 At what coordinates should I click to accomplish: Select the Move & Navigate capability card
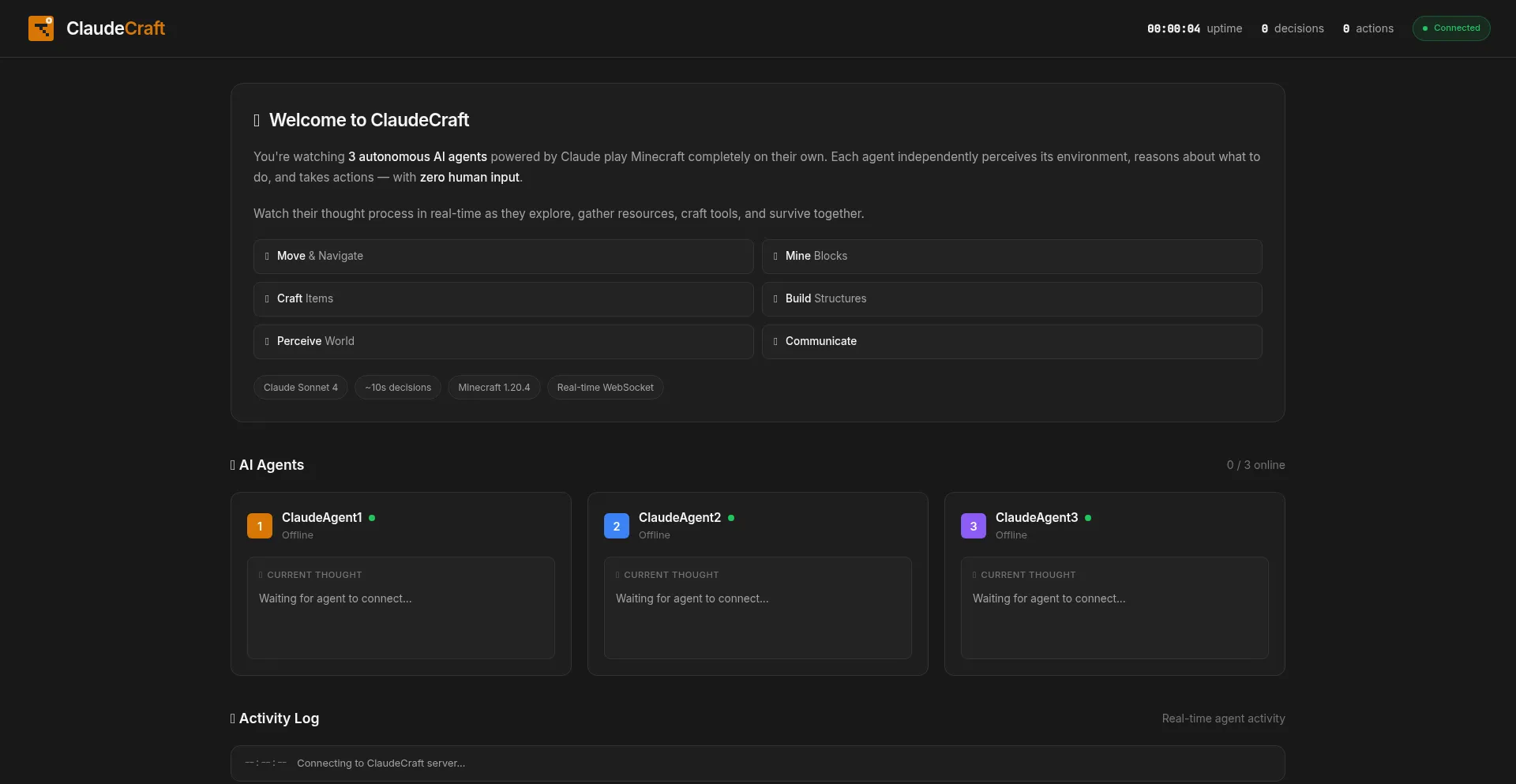[x=503, y=257]
